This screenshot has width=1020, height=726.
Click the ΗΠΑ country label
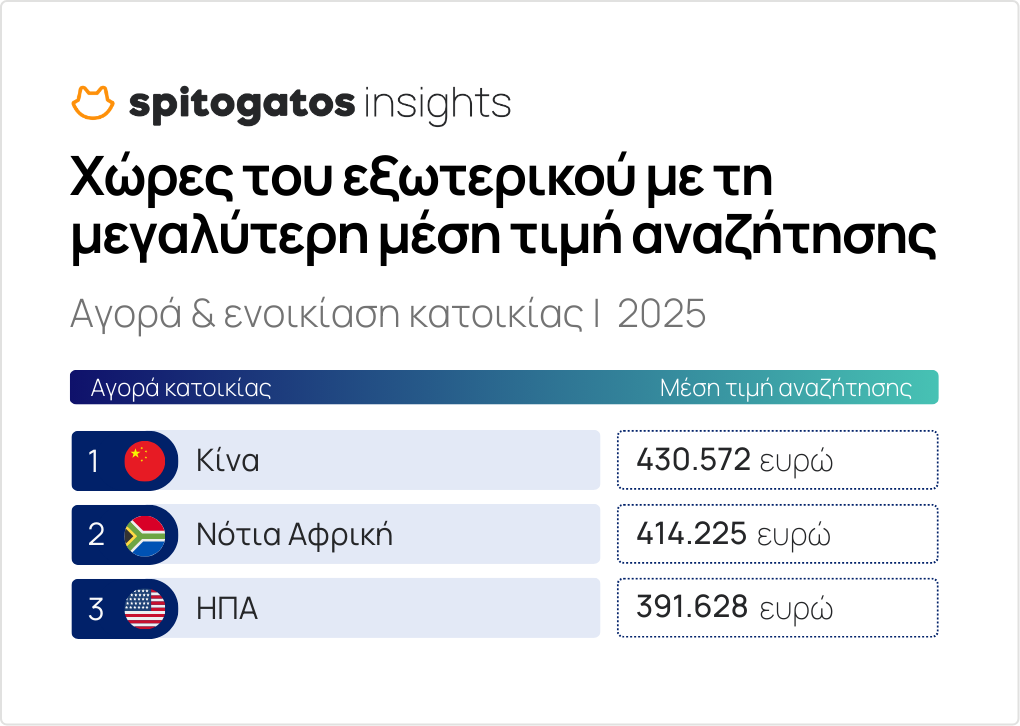(x=227, y=609)
